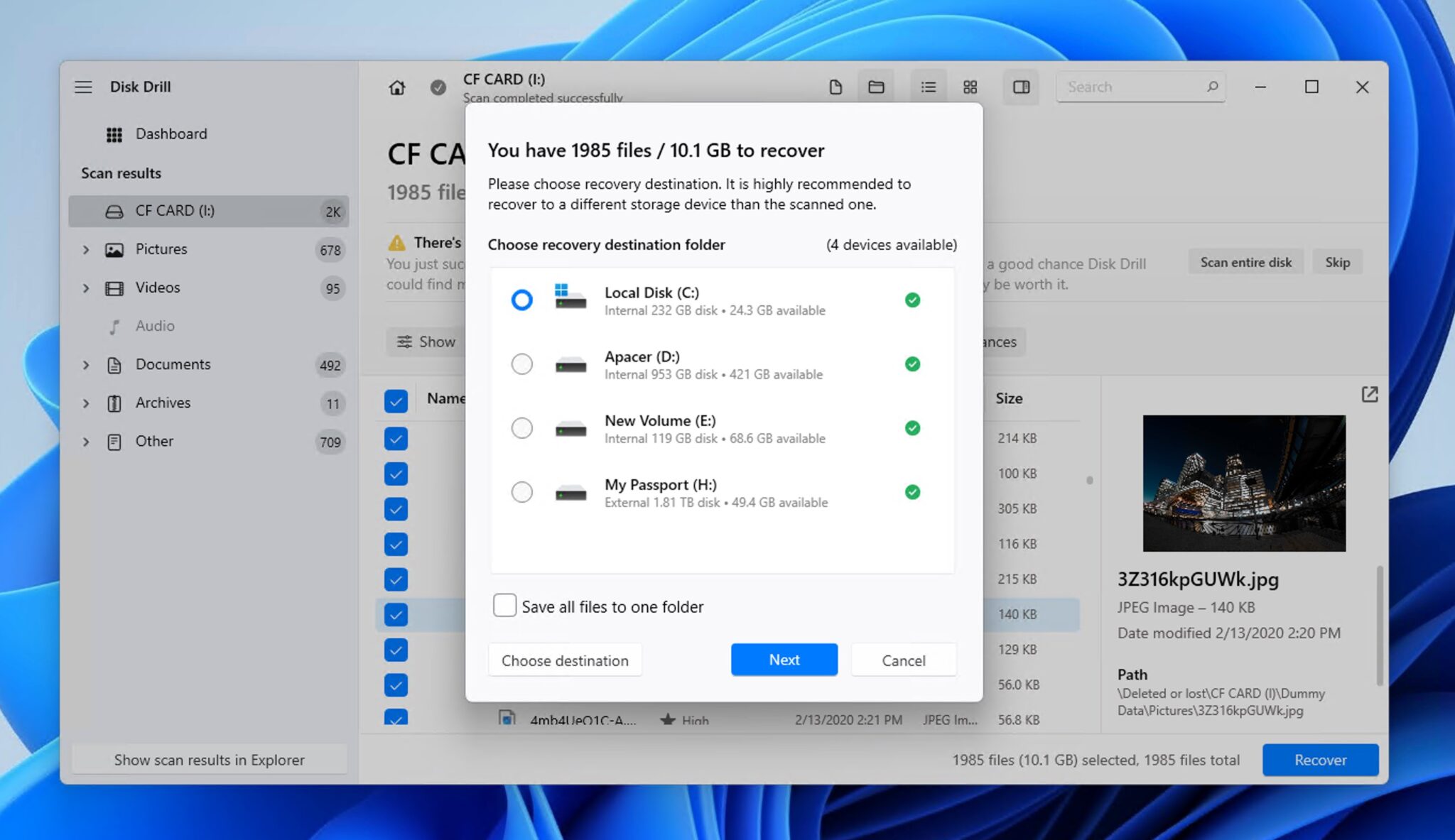Collapse the Other category
Image resolution: width=1455 pixels, height=840 pixels.
click(85, 442)
